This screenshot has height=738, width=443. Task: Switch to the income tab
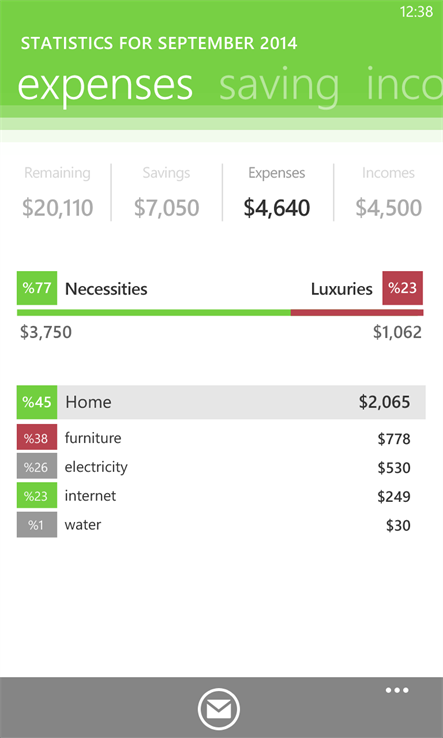click(x=404, y=85)
